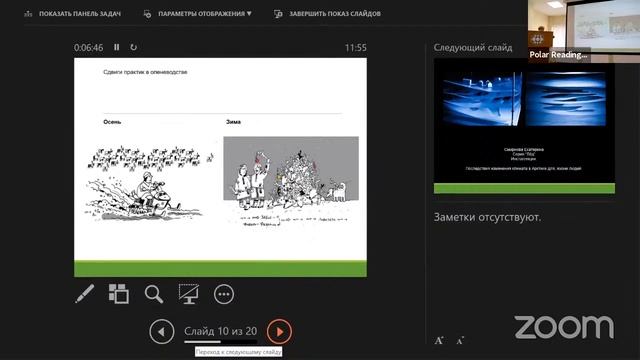
Task: Activate the zoom into slide magnifier
Action: click(154, 294)
